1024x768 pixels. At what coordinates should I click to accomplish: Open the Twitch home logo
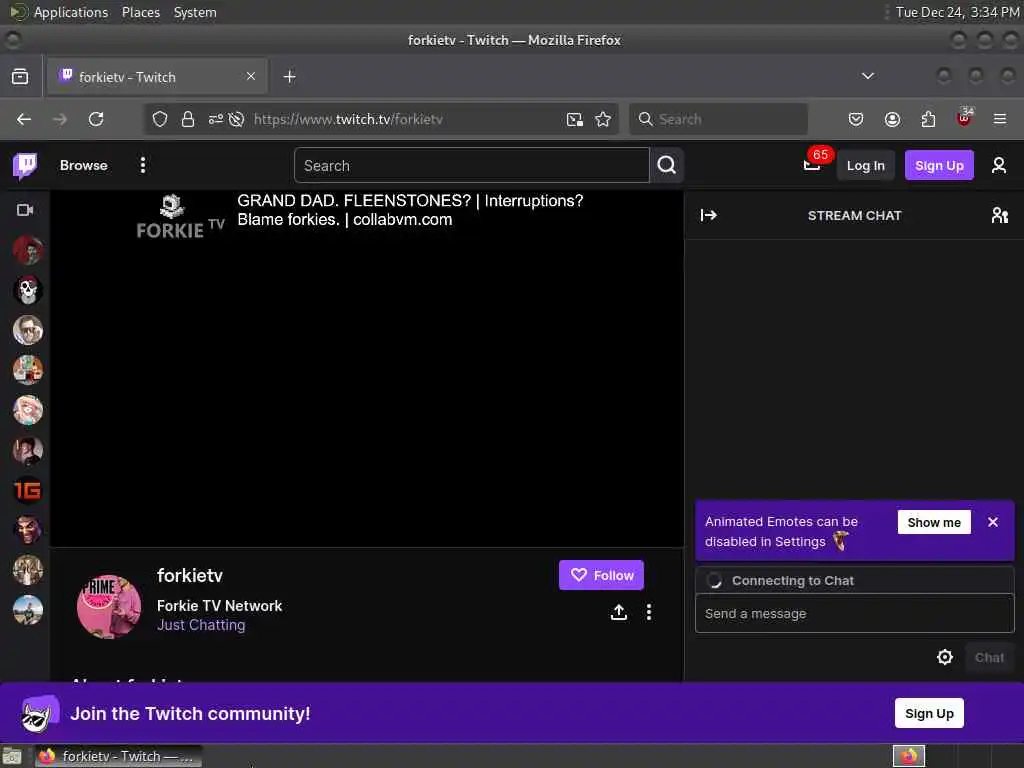tap(25, 166)
